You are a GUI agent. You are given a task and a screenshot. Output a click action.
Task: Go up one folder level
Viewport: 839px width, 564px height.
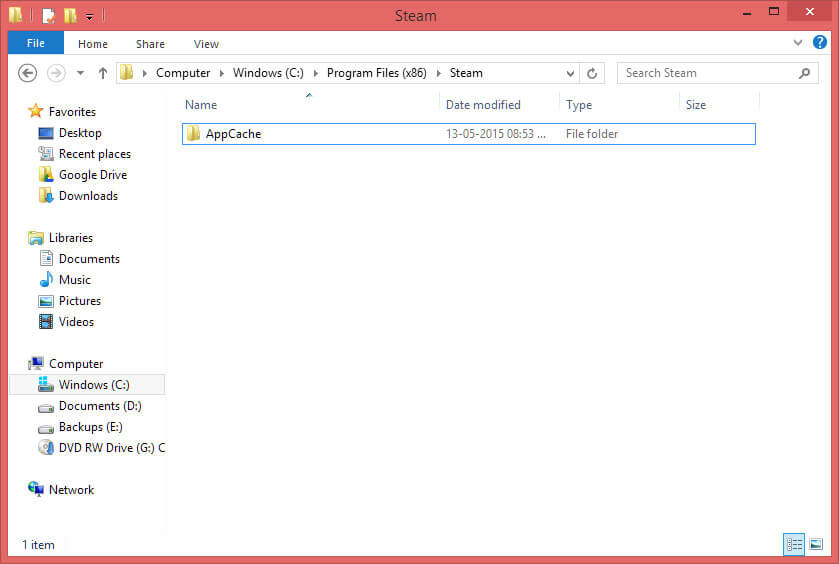coord(103,73)
